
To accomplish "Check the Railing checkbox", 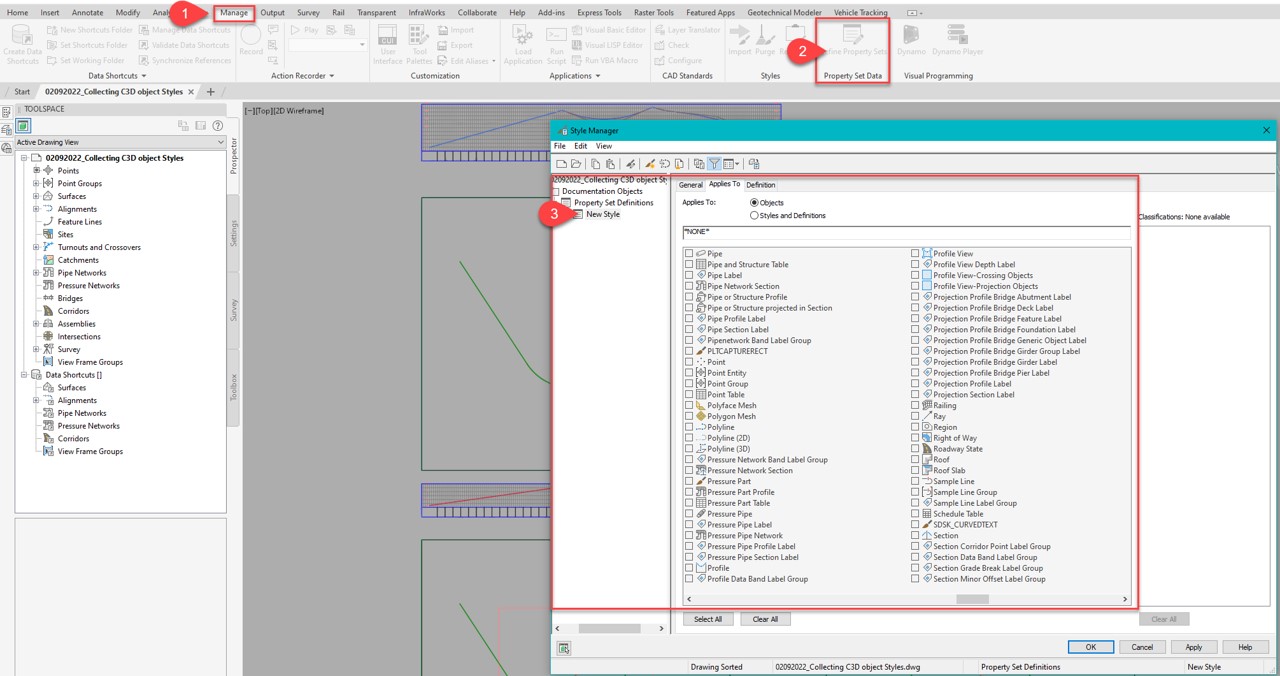I will point(915,405).
